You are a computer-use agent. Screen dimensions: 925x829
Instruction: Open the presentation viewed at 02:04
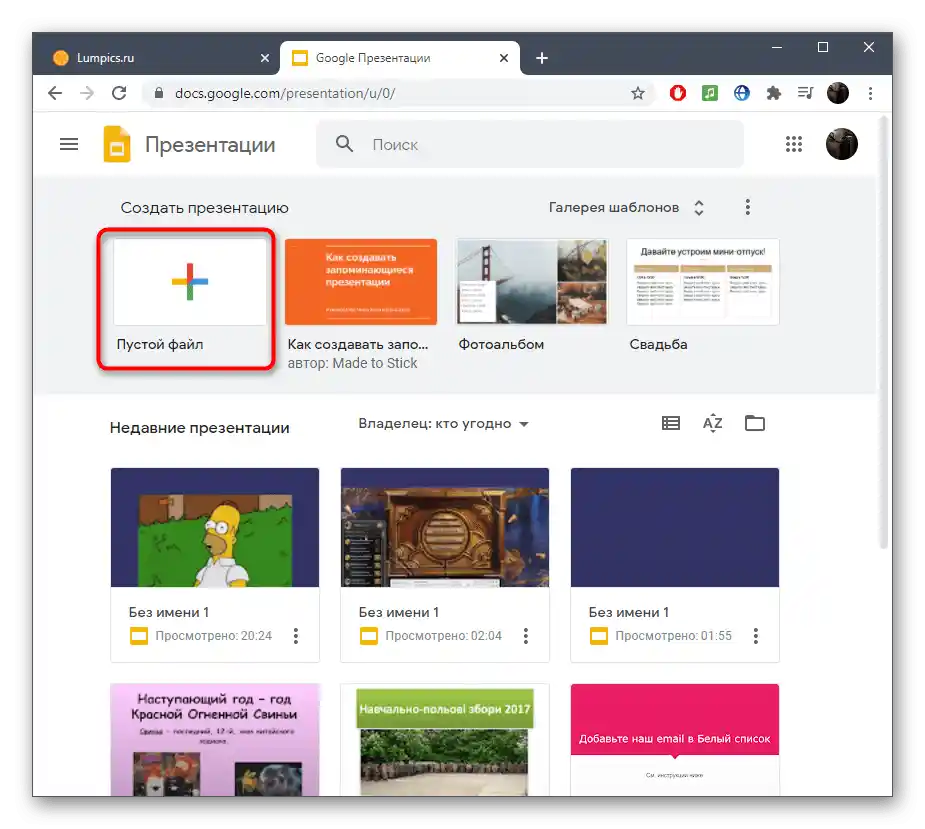click(x=445, y=565)
